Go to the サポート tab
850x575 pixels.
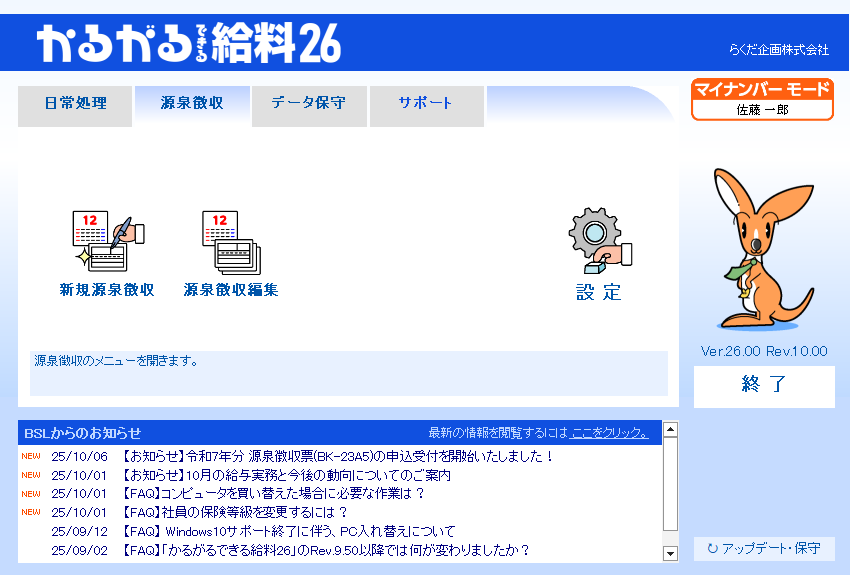[425, 103]
